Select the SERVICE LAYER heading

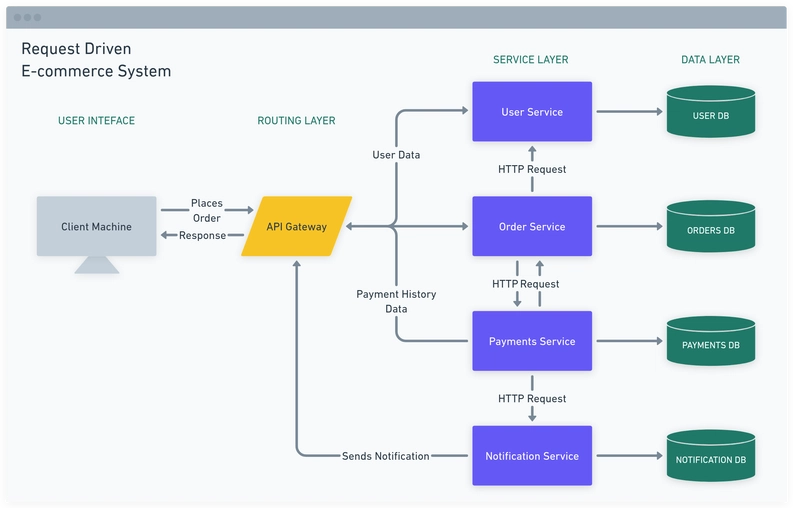tap(530, 60)
